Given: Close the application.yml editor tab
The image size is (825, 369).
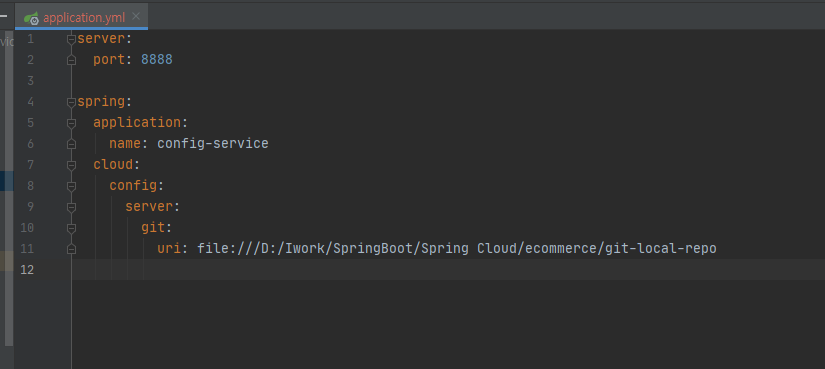Looking at the screenshot, I should pyautogui.click(x=136, y=17).
